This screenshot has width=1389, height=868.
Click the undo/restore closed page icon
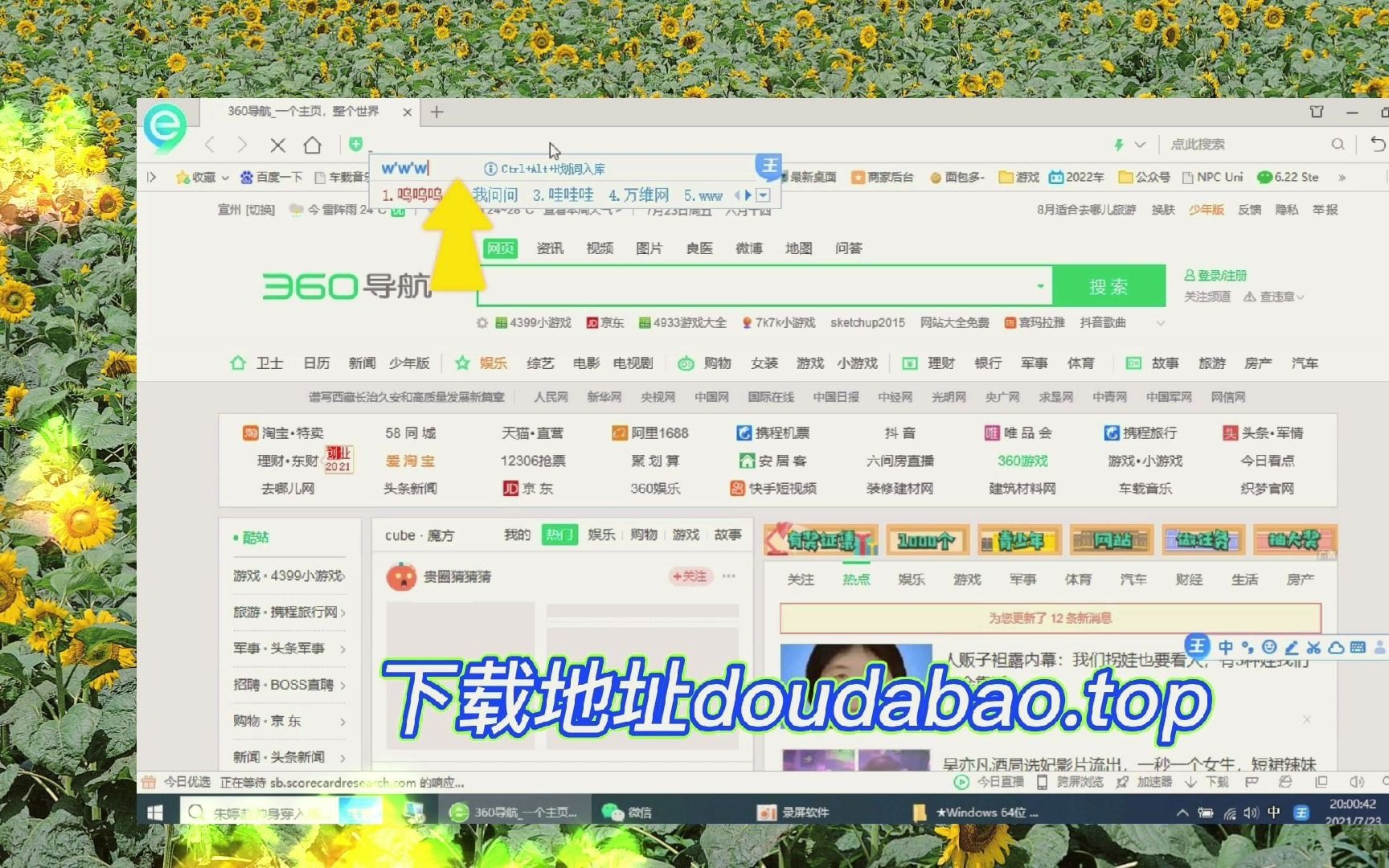[x=1378, y=144]
